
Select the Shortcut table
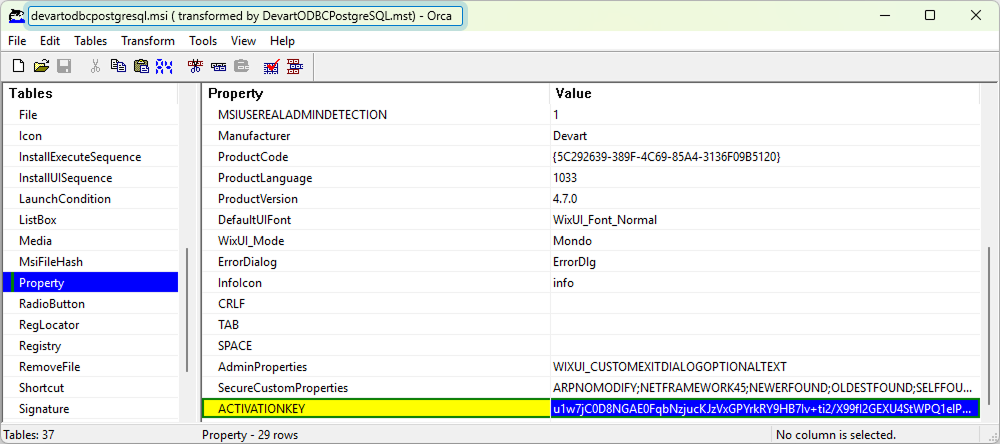[x=91, y=388]
